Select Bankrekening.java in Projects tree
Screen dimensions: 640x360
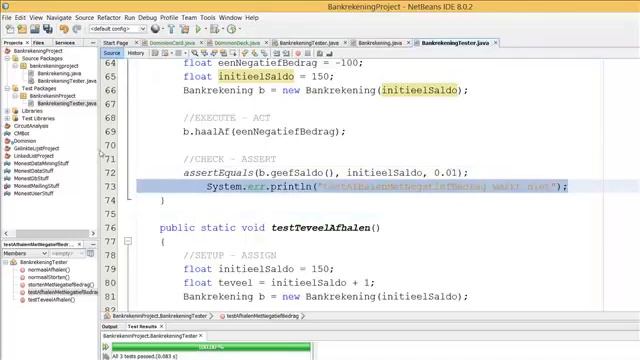[x=59, y=73]
